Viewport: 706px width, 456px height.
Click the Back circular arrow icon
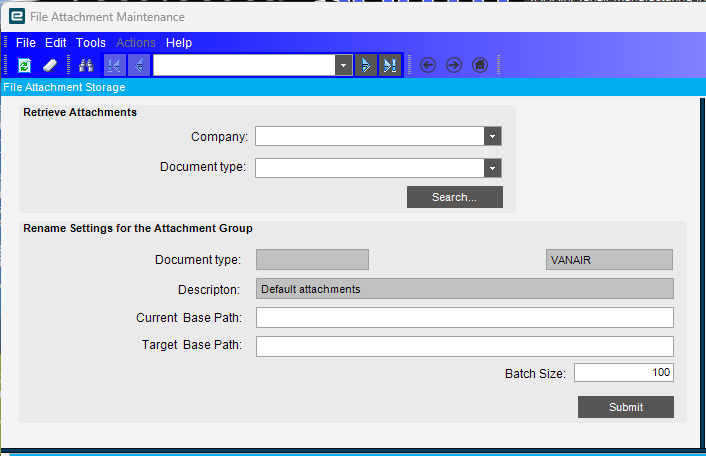tap(428, 65)
